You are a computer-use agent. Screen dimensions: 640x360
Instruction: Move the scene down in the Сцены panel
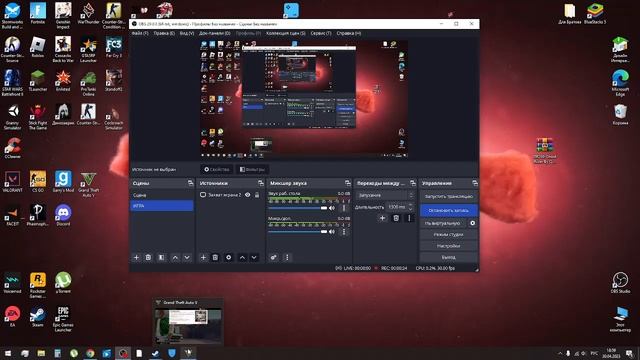(x=187, y=258)
